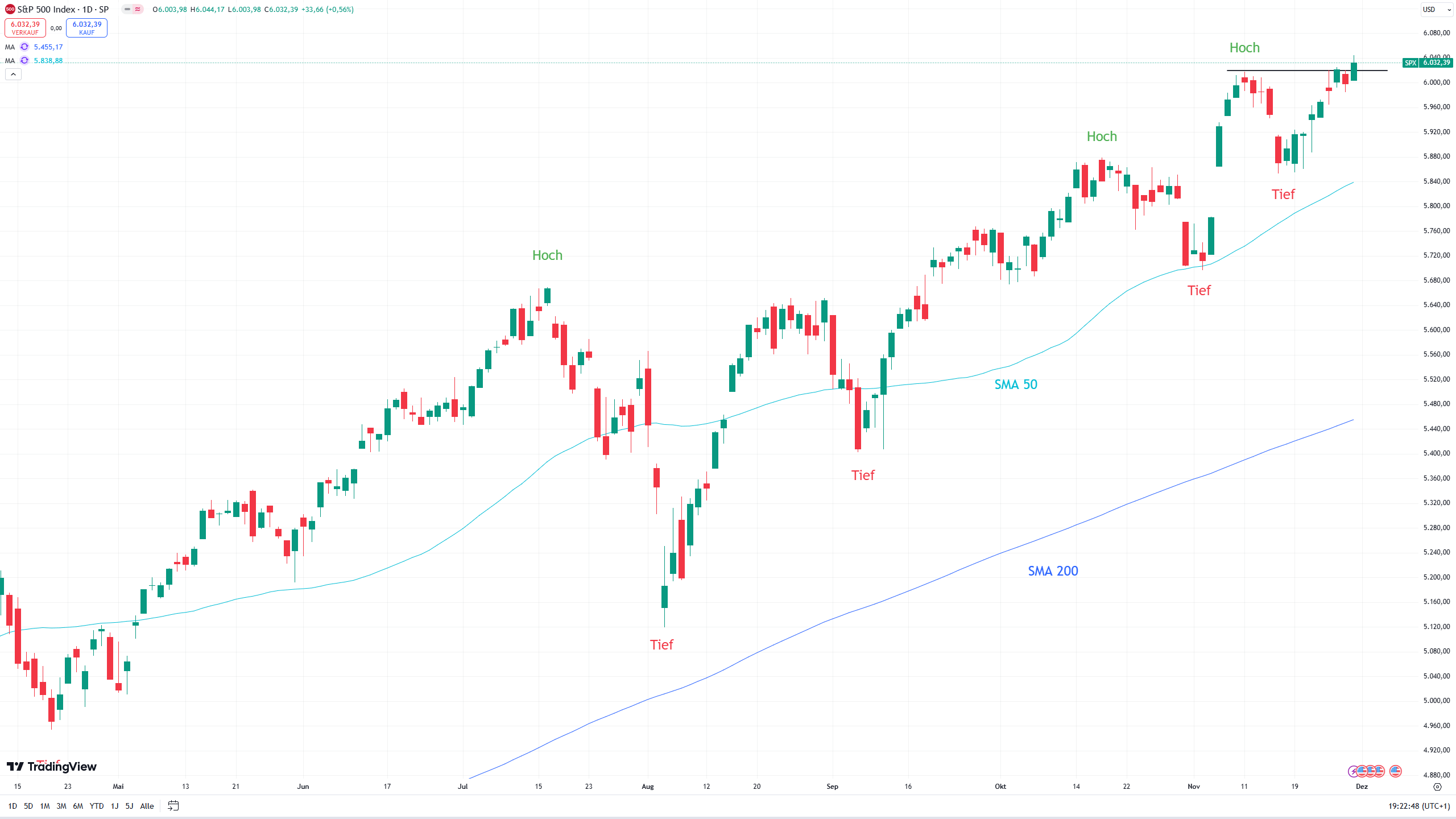Click the 4.880,00 price axis label
Viewport: 1456px width, 819px height.
pos(1437,775)
